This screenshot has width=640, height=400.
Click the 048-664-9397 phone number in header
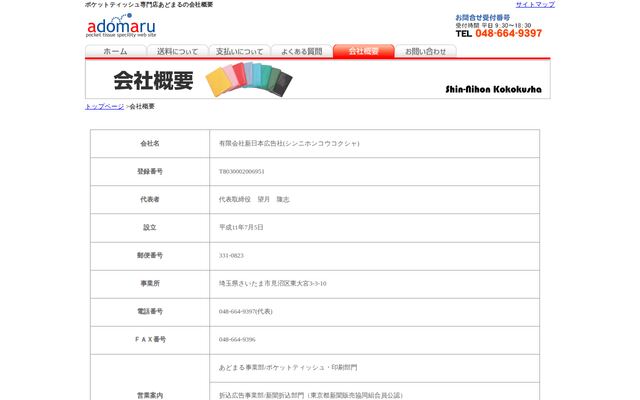tap(509, 33)
